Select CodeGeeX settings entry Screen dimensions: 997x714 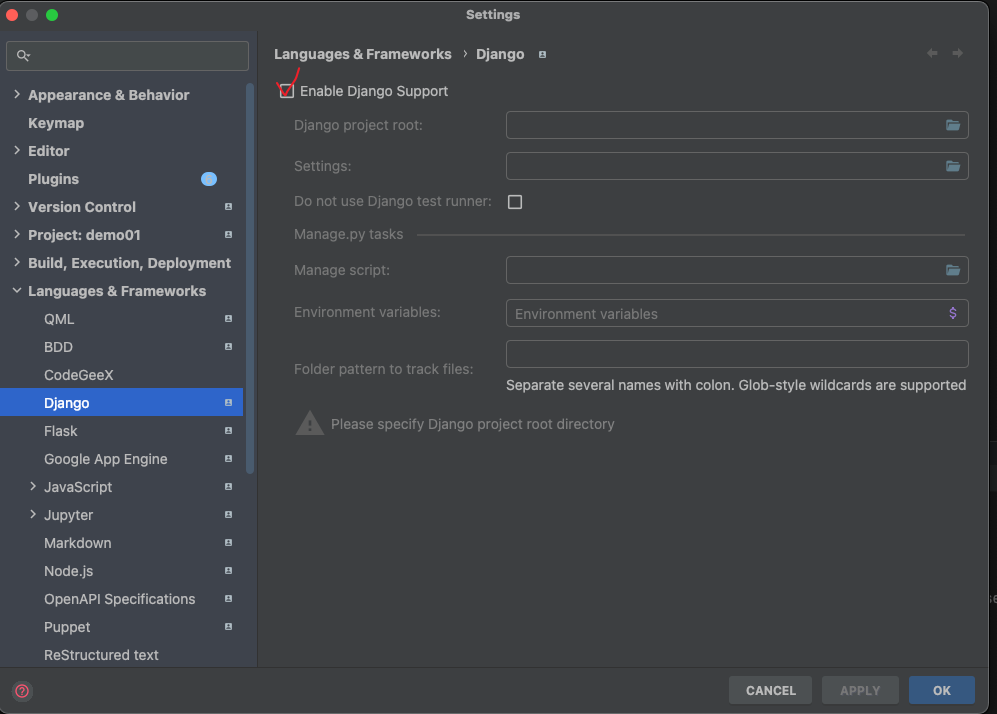[78, 375]
